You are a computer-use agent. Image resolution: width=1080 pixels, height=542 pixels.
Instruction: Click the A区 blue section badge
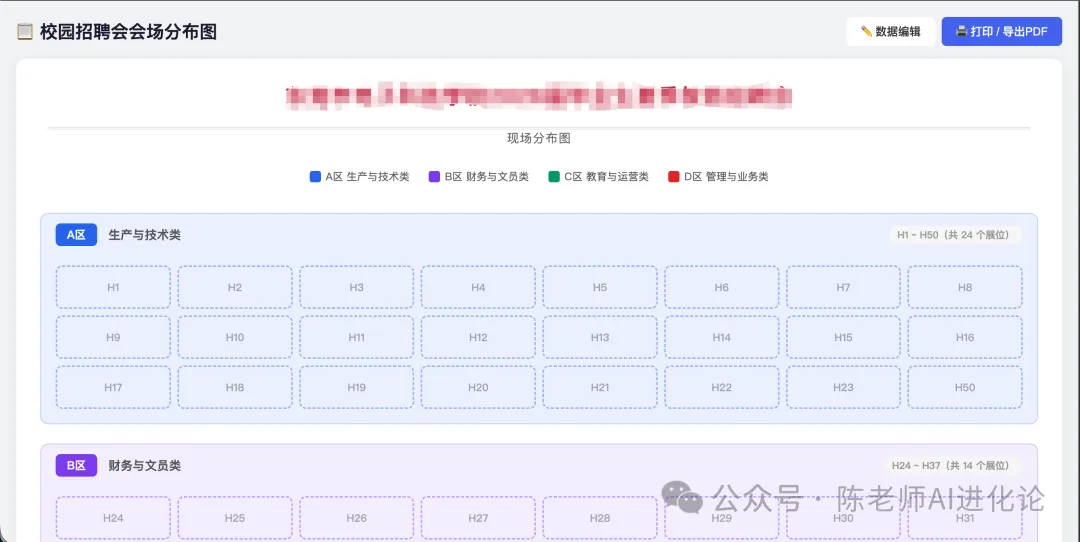coord(76,235)
